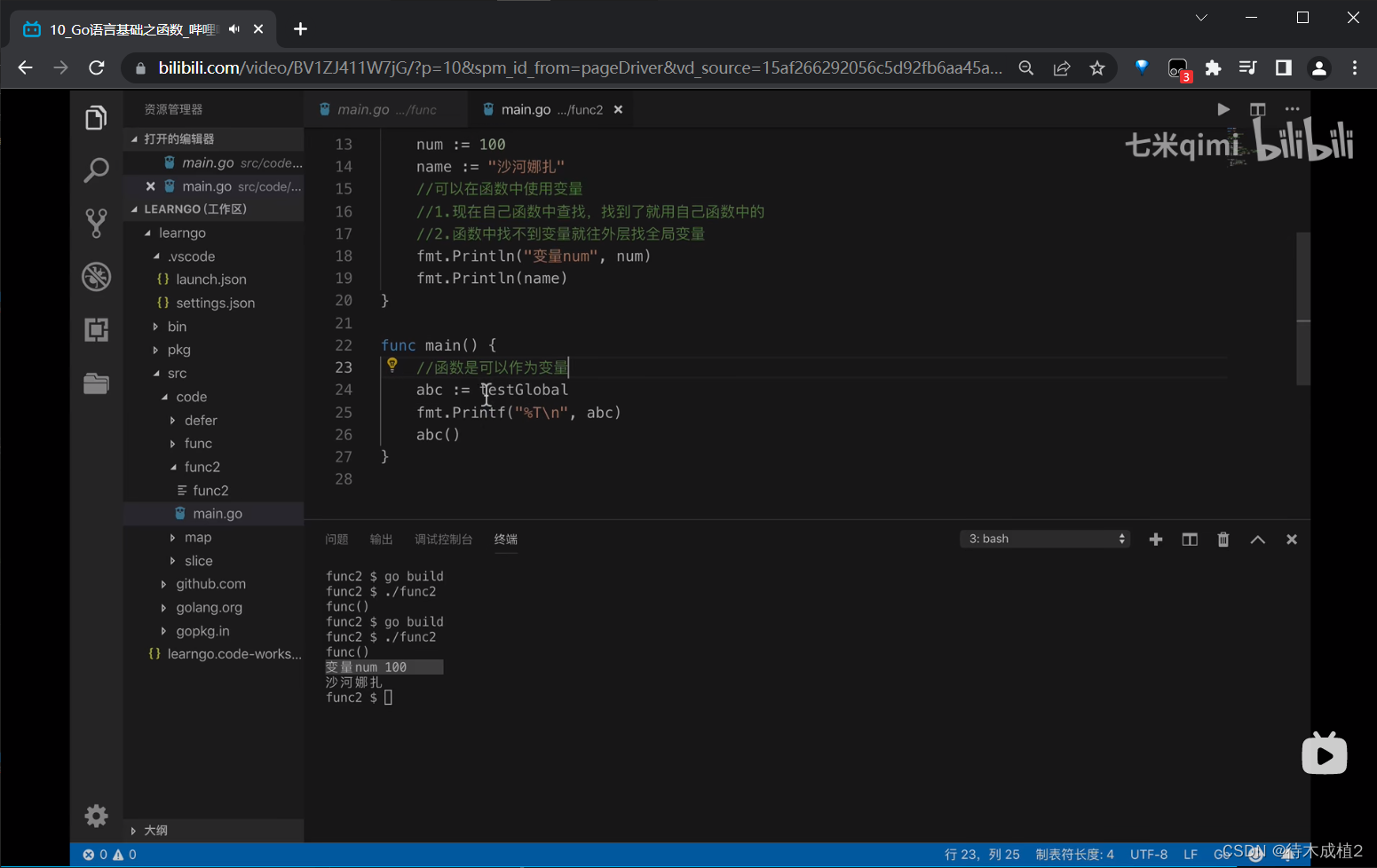Image resolution: width=1377 pixels, height=868 pixels.
Task: Add a new terminal with the plus icon
Action: (1155, 539)
